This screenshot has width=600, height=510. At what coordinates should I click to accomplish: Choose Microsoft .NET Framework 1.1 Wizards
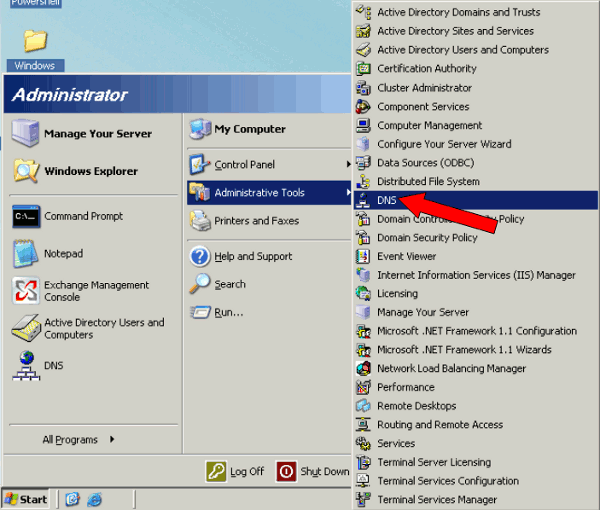tap(476, 350)
